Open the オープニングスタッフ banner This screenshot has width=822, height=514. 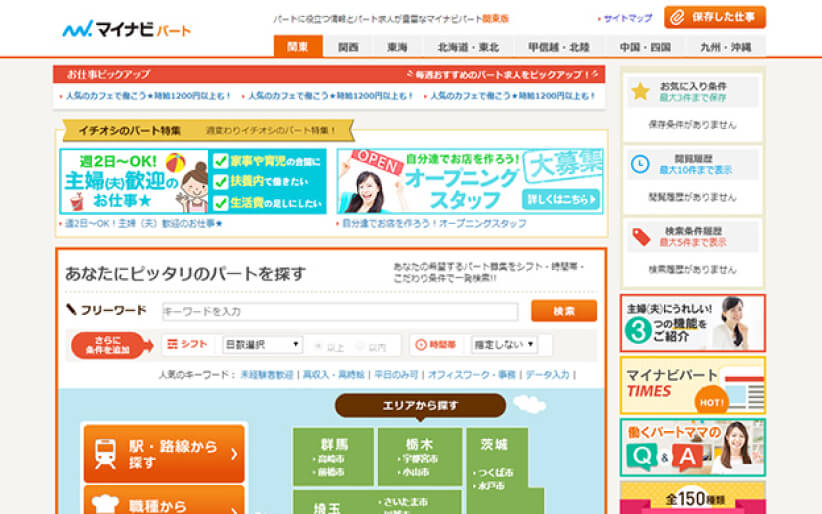point(470,181)
